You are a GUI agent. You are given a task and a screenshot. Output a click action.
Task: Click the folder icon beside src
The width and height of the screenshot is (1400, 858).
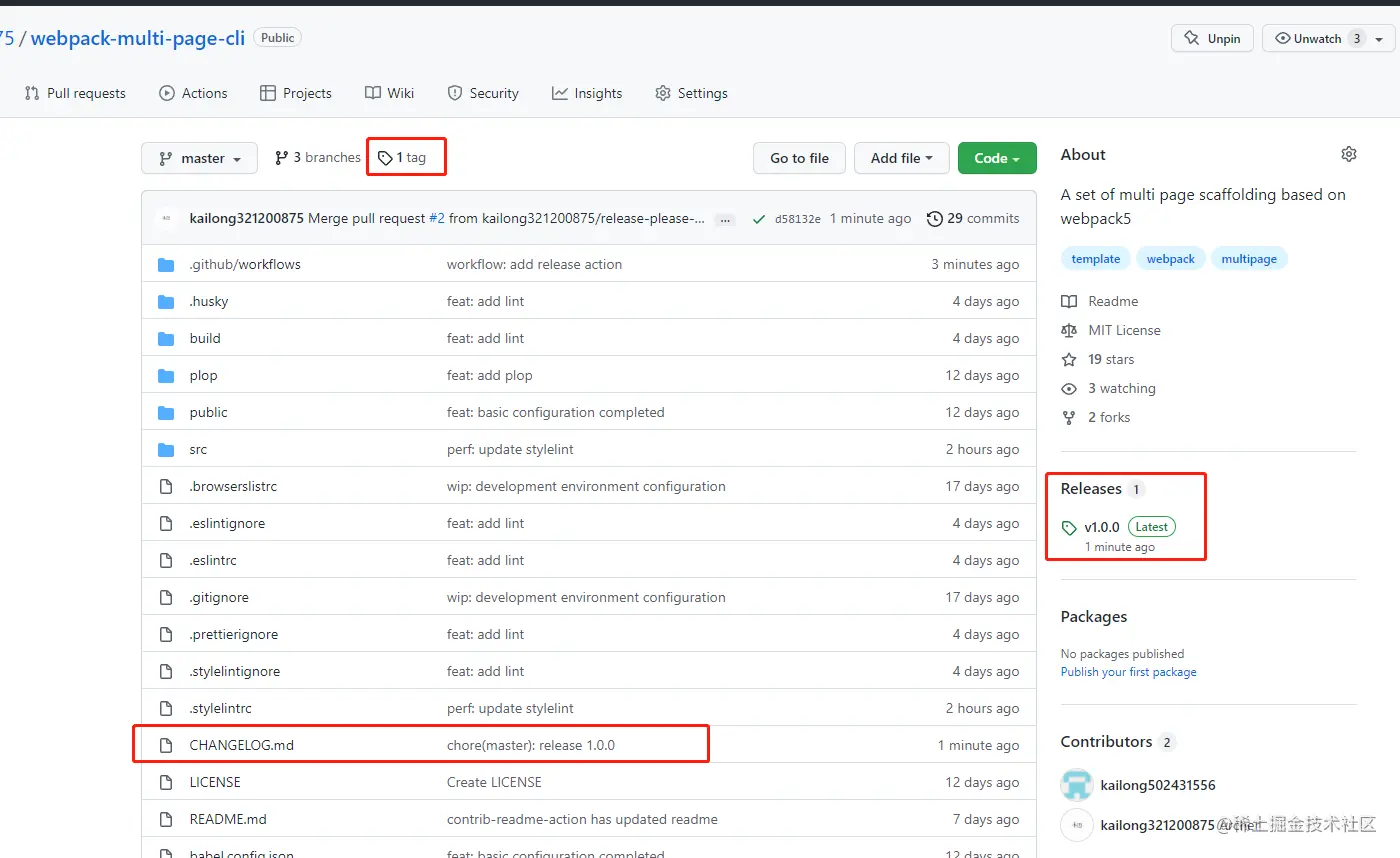click(x=166, y=449)
